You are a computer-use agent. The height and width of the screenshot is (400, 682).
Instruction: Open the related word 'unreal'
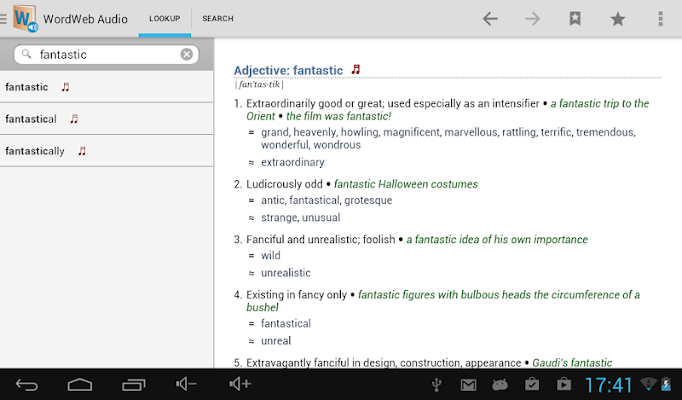(x=276, y=341)
